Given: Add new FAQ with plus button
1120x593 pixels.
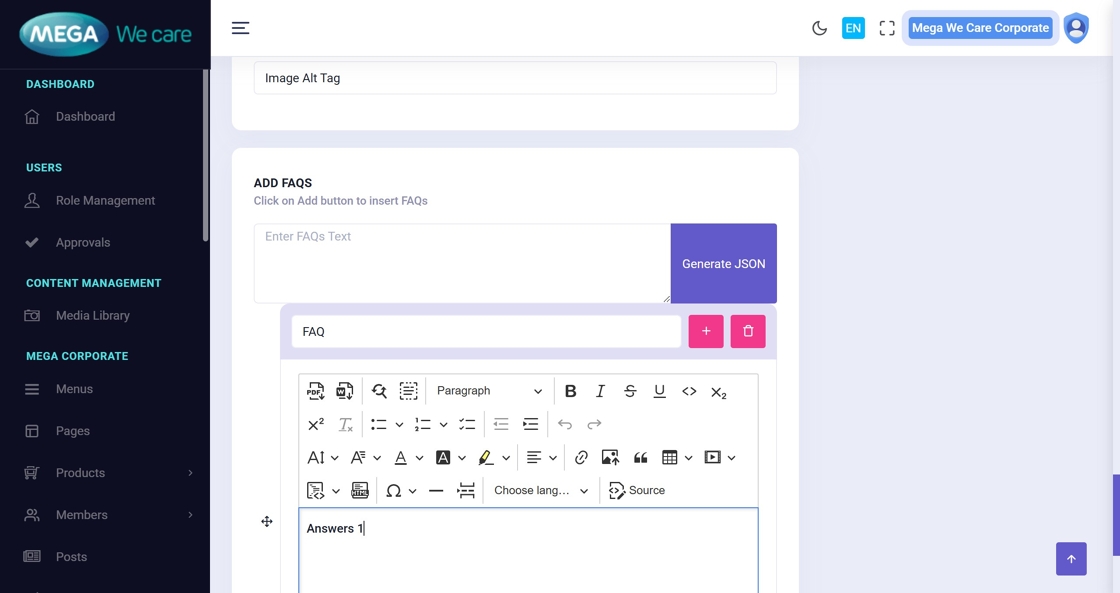Looking at the screenshot, I should [x=706, y=331].
